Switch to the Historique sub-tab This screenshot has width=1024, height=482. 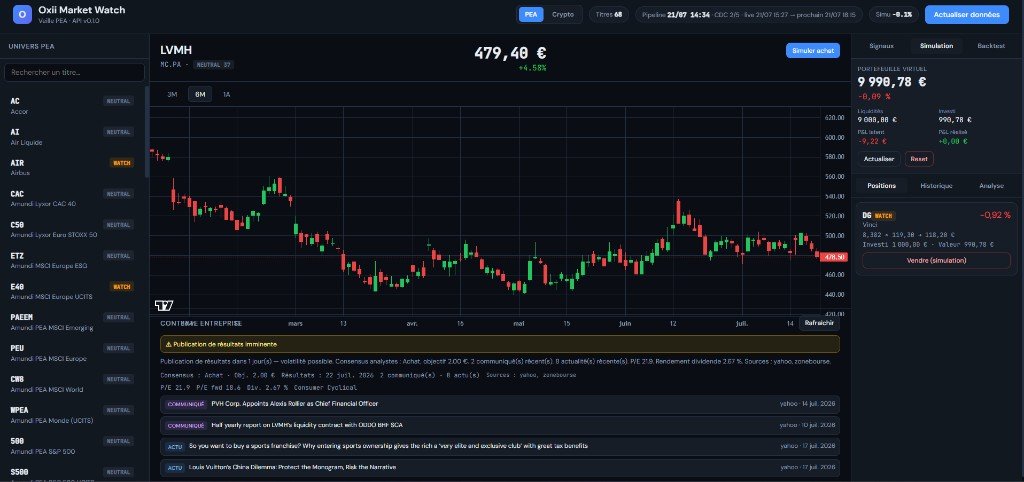[x=936, y=185]
